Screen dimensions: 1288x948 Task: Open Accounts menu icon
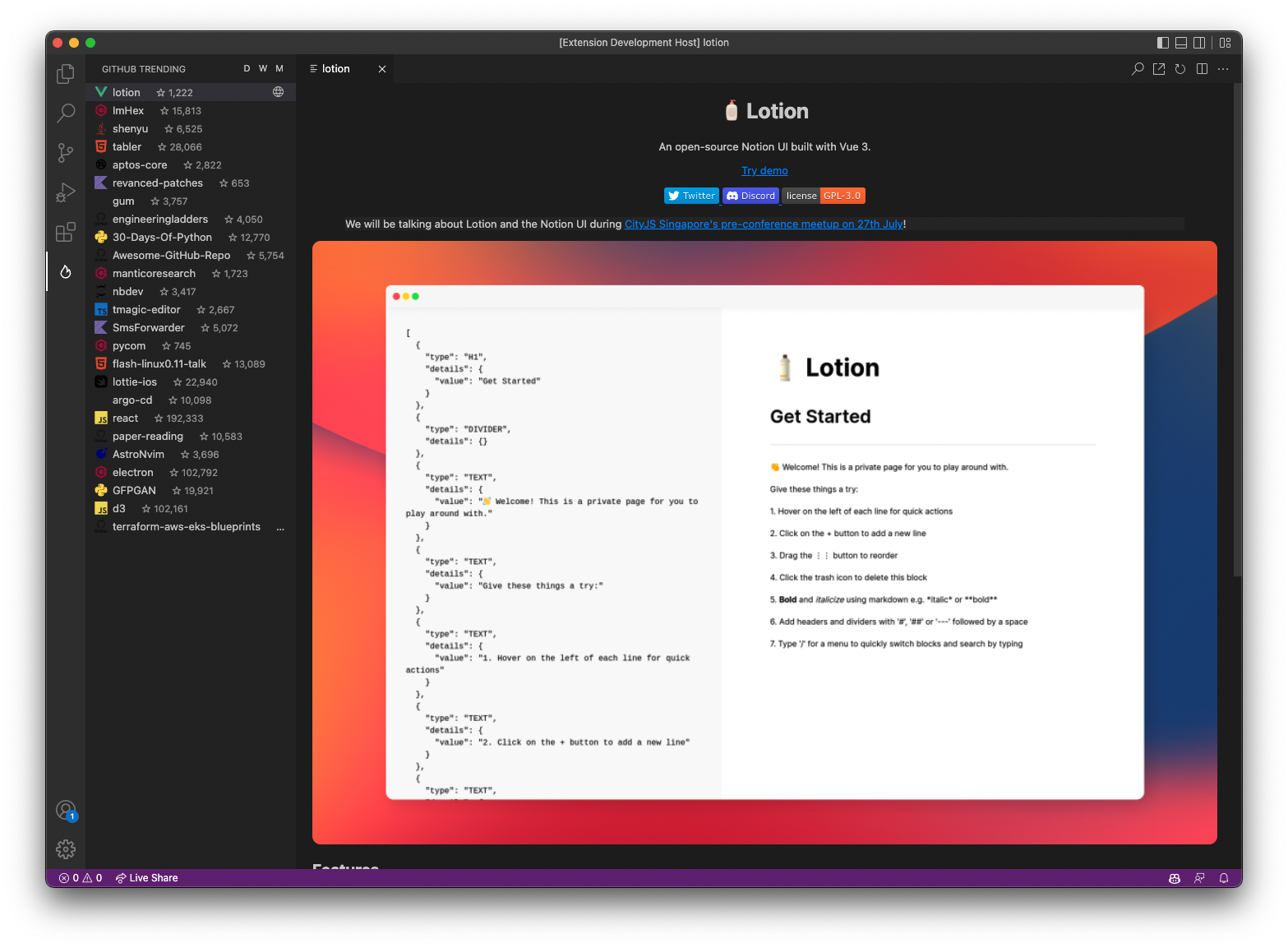[66, 811]
